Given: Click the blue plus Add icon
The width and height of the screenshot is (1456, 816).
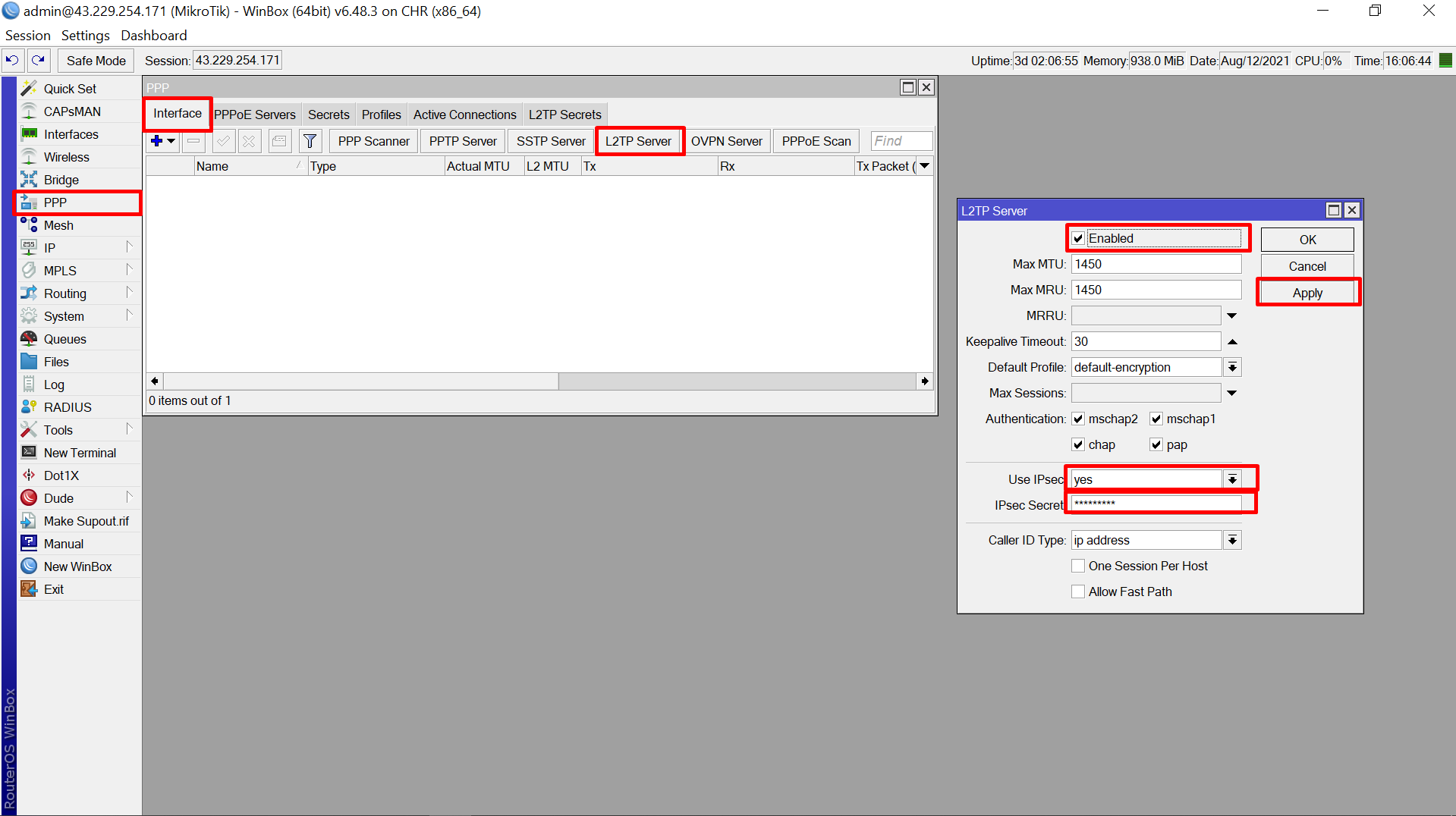Looking at the screenshot, I should [157, 141].
